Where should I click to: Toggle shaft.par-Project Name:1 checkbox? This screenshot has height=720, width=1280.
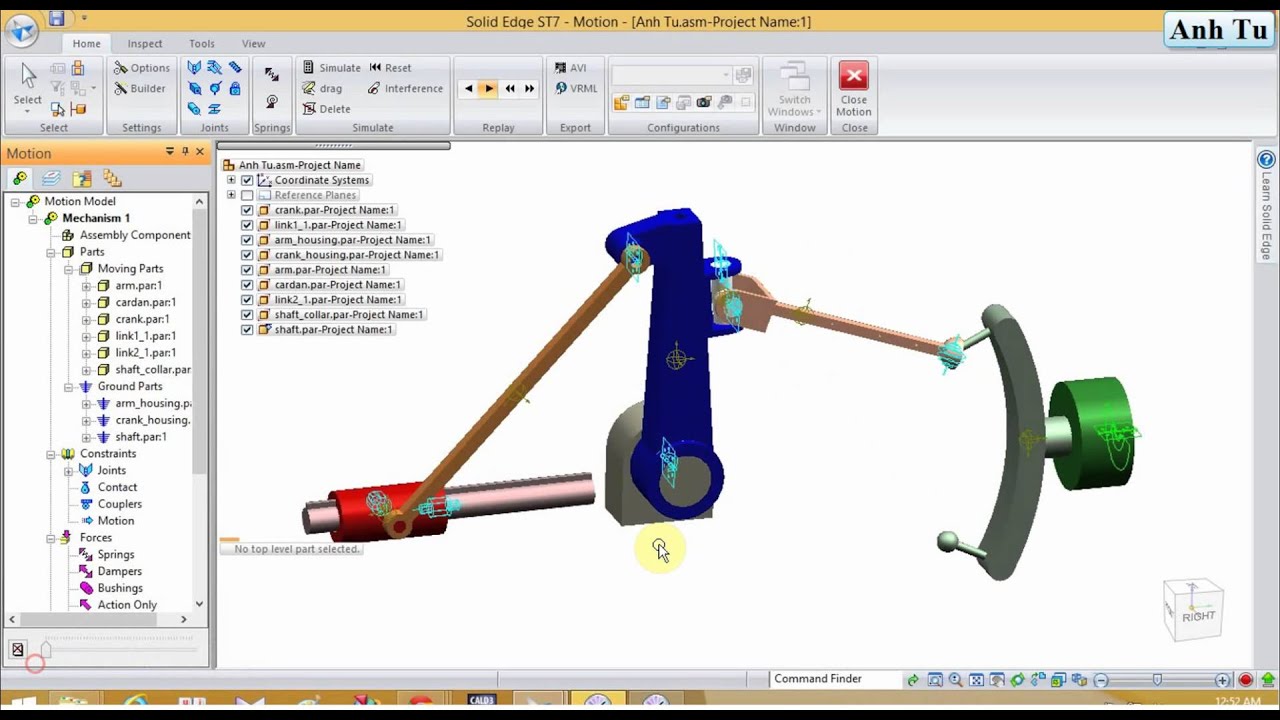(x=247, y=330)
